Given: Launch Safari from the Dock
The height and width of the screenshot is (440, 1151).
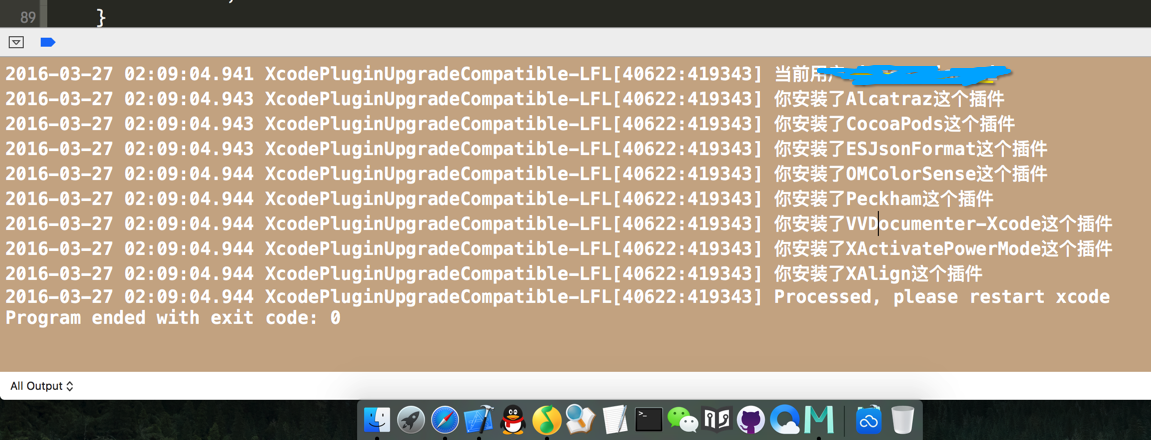Looking at the screenshot, I should [x=445, y=419].
